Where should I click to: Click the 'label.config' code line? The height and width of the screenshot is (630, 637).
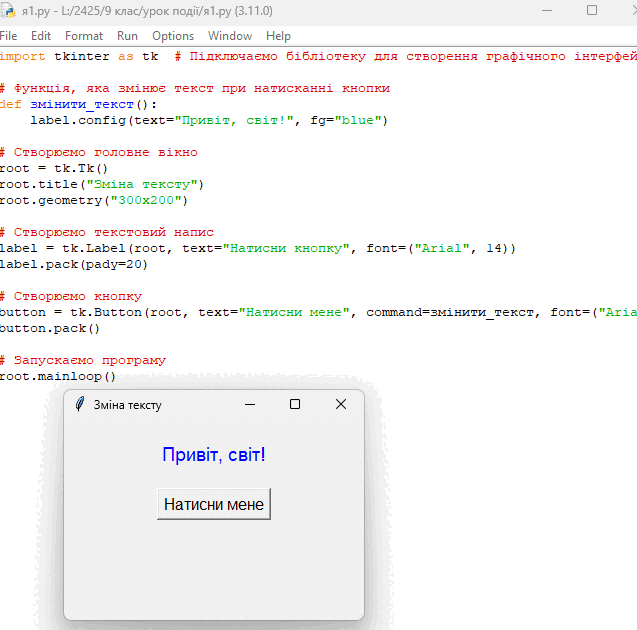(x=209, y=120)
